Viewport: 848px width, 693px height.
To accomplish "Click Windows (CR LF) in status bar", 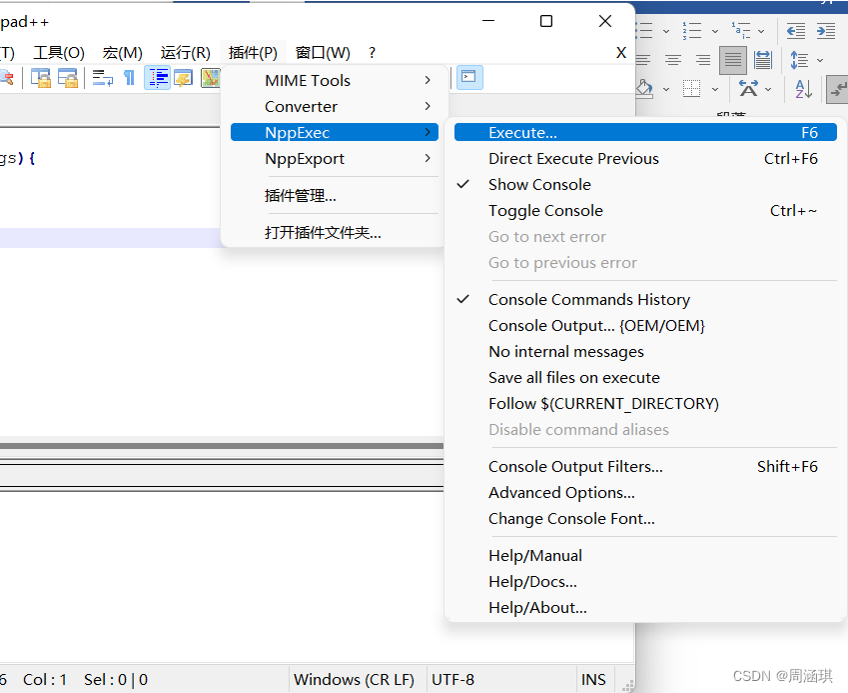I will tap(354, 679).
